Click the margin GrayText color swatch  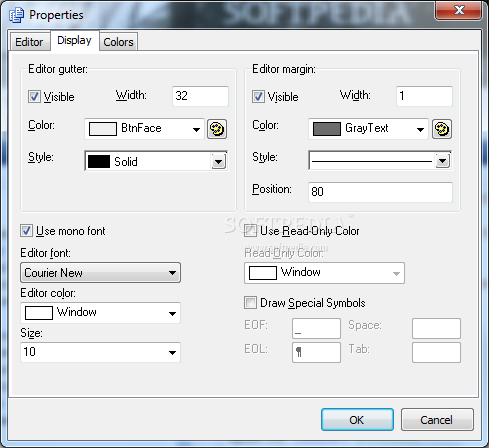point(327,129)
